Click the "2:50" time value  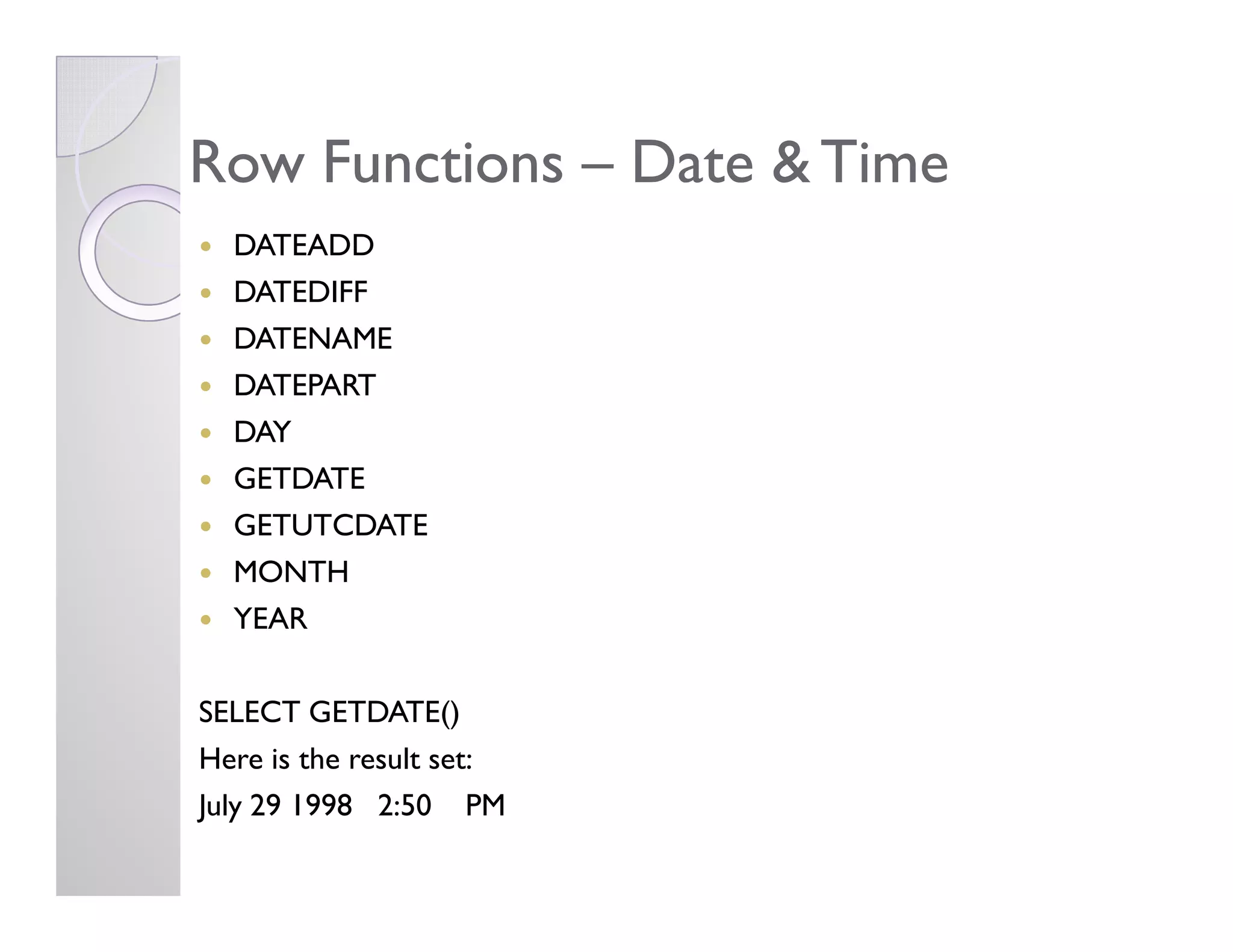click(405, 806)
